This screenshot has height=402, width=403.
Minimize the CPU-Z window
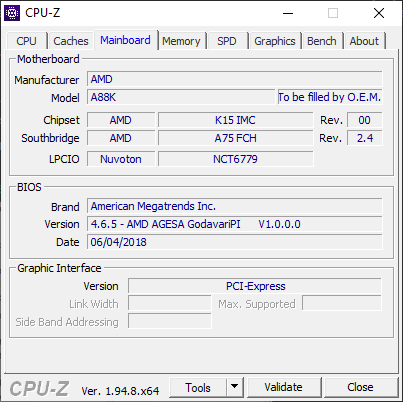coord(288,13)
